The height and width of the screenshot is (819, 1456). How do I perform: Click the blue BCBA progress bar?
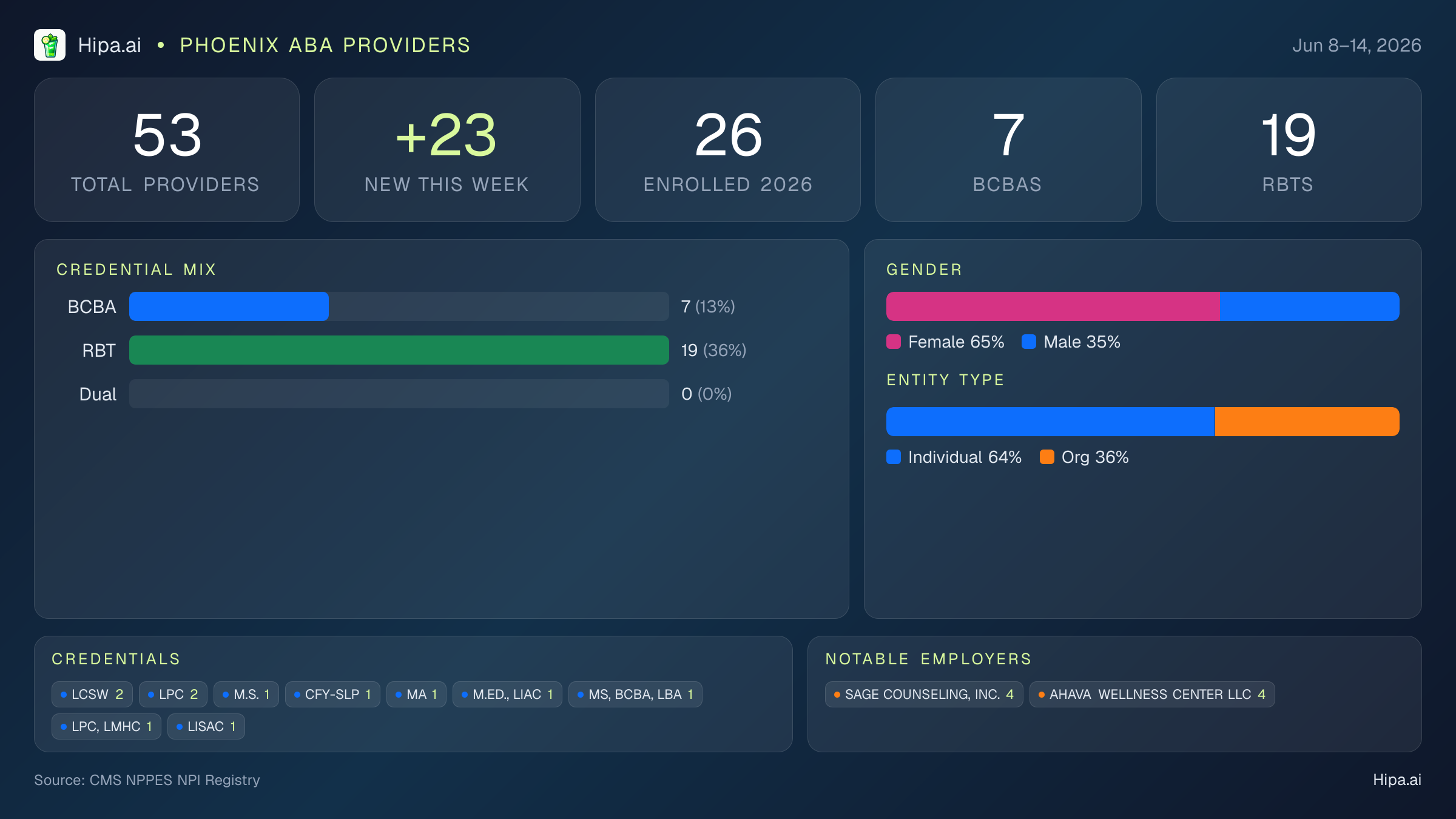point(229,306)
